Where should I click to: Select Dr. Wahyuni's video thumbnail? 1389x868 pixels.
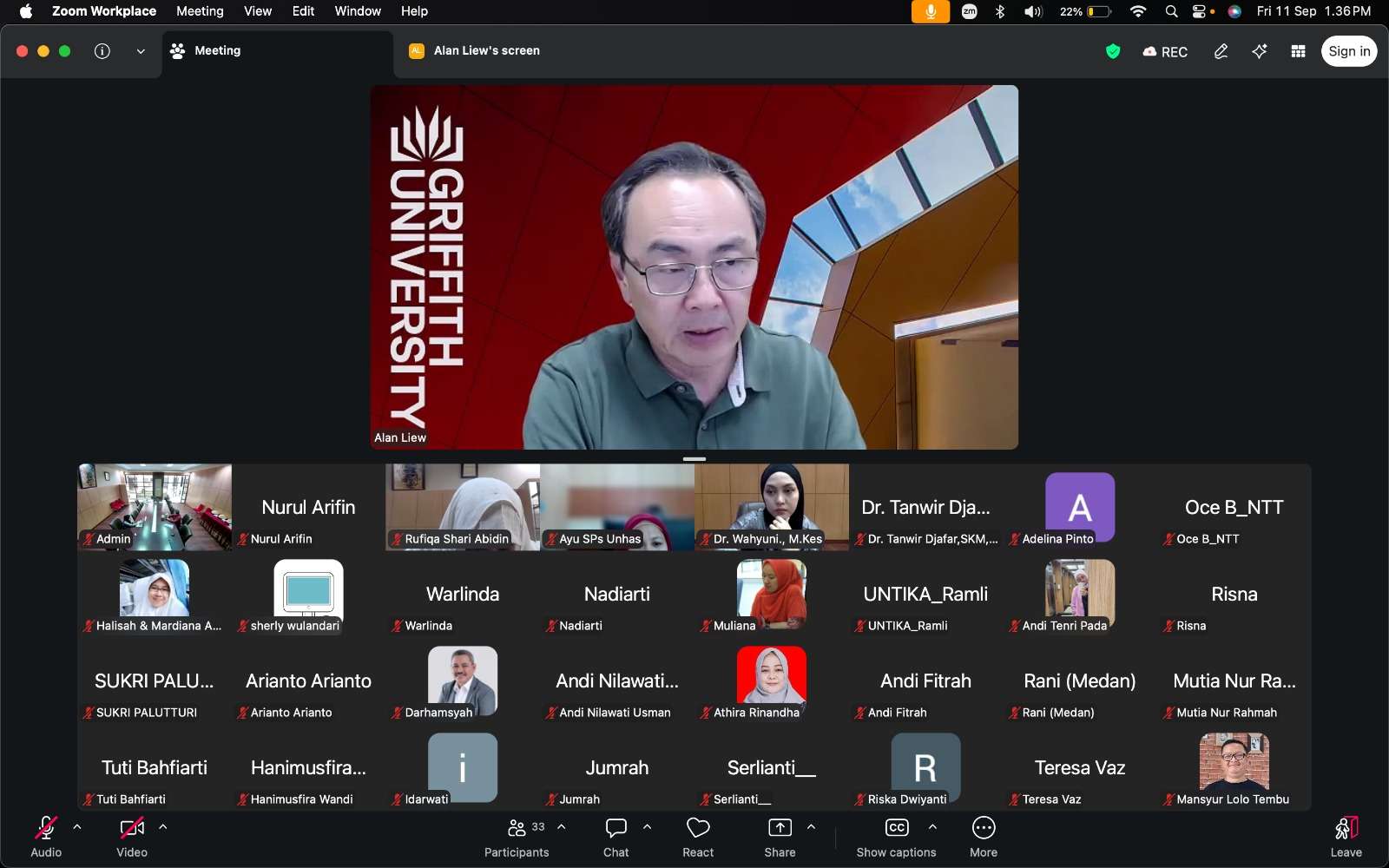(772, 507)
